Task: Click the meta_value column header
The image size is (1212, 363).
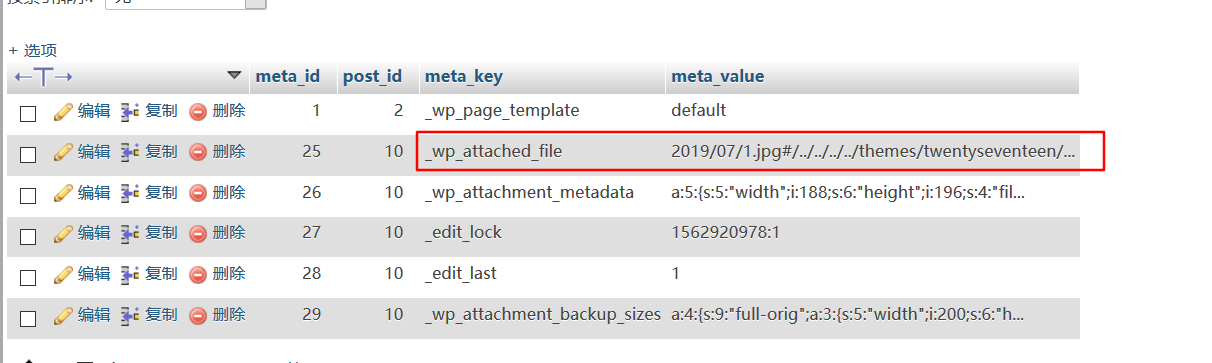Action: click(x=717, y=77)
